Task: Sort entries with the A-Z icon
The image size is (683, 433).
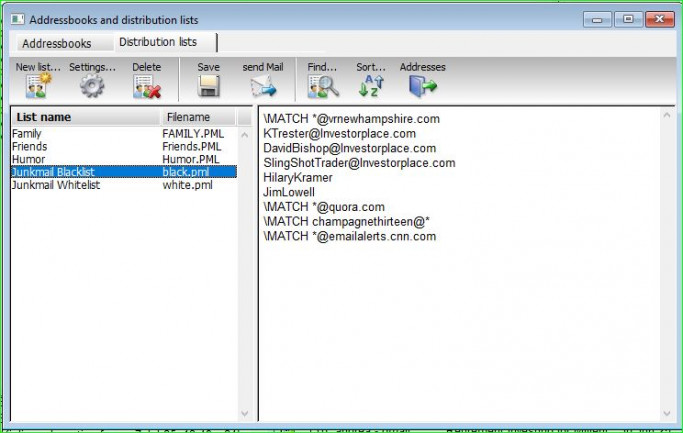Action: [370, 86]
